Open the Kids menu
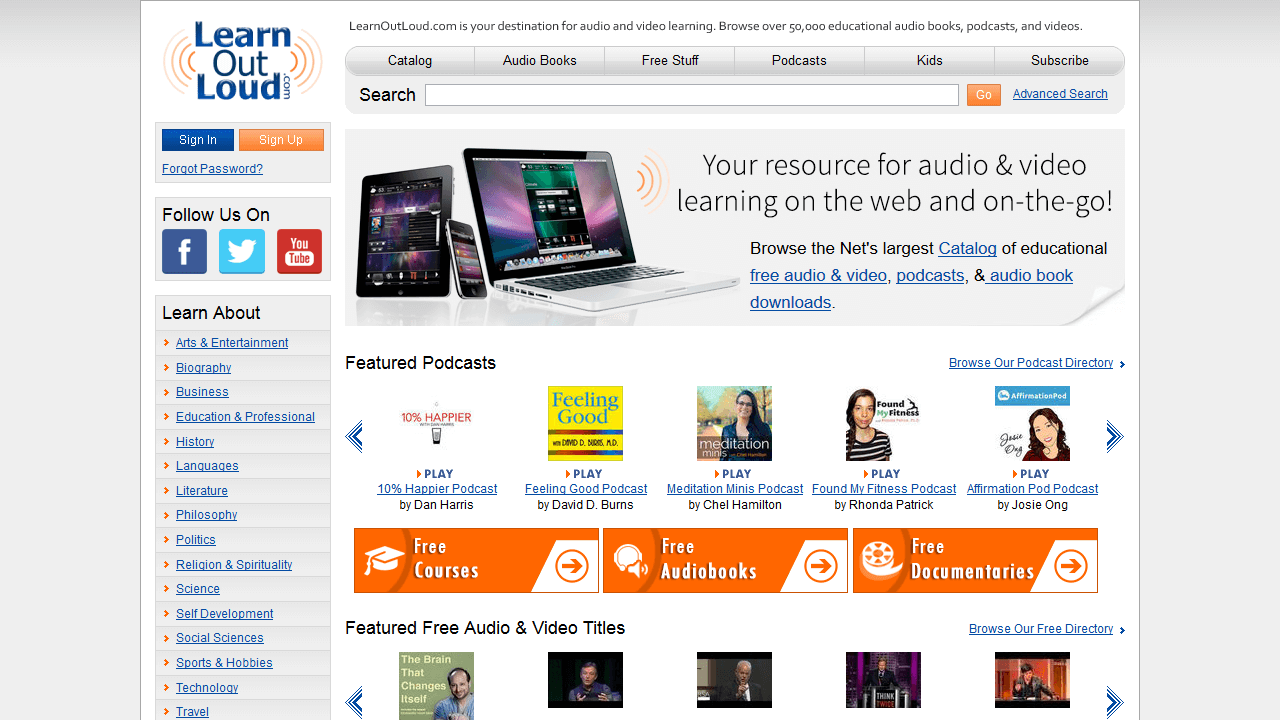 [930, 61]
